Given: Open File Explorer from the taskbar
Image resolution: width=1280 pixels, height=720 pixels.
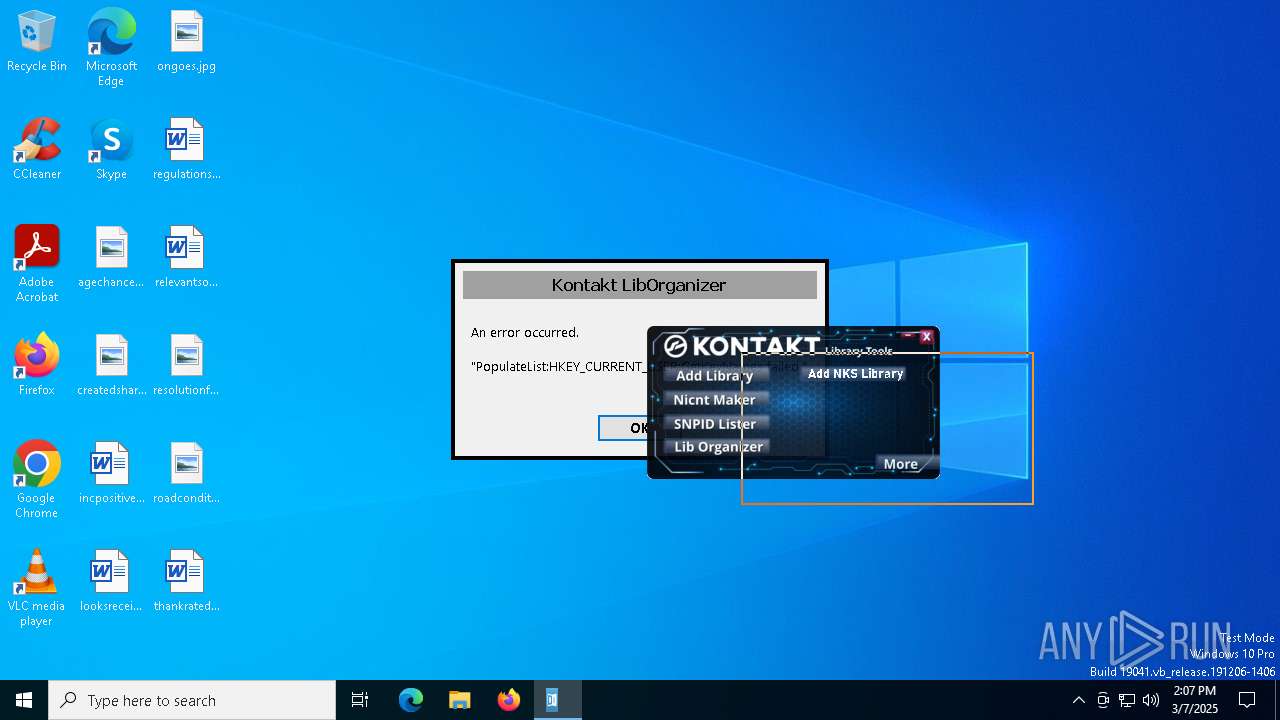Looking at the screenshot, I should (x=459, y=700).
